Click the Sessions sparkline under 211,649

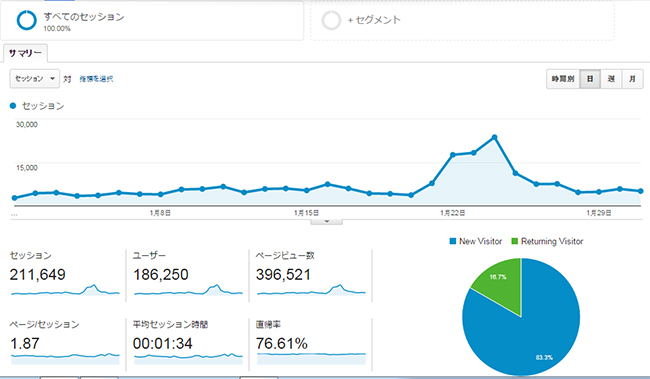(x=65, y=289)
